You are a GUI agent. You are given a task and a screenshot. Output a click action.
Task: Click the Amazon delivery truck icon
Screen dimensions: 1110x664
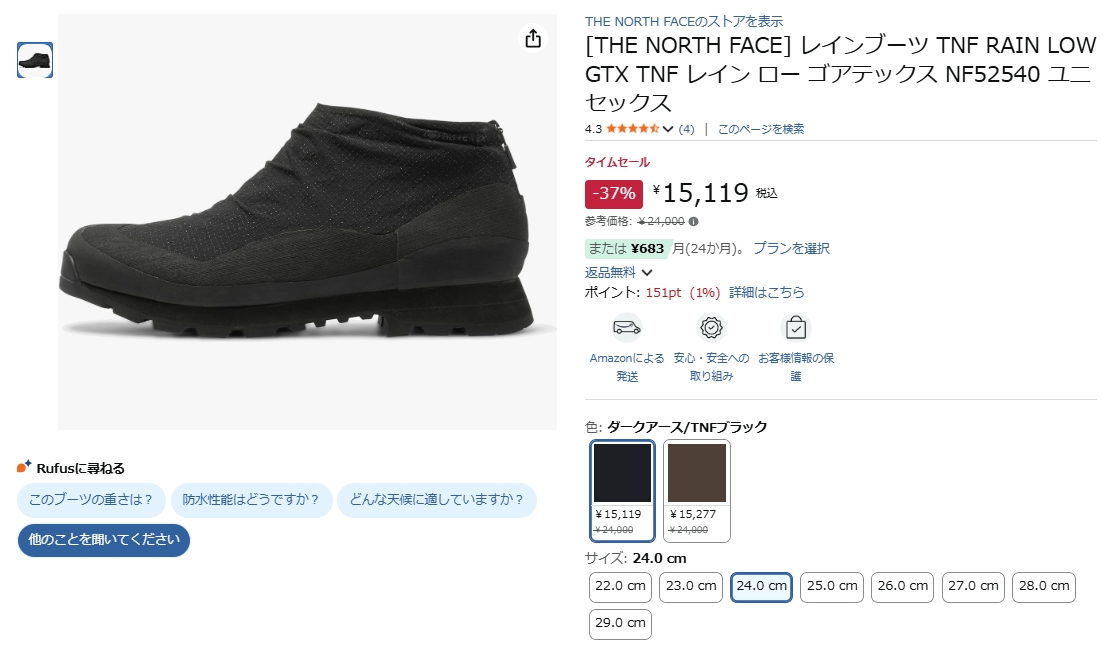click(x=627, y=327)
